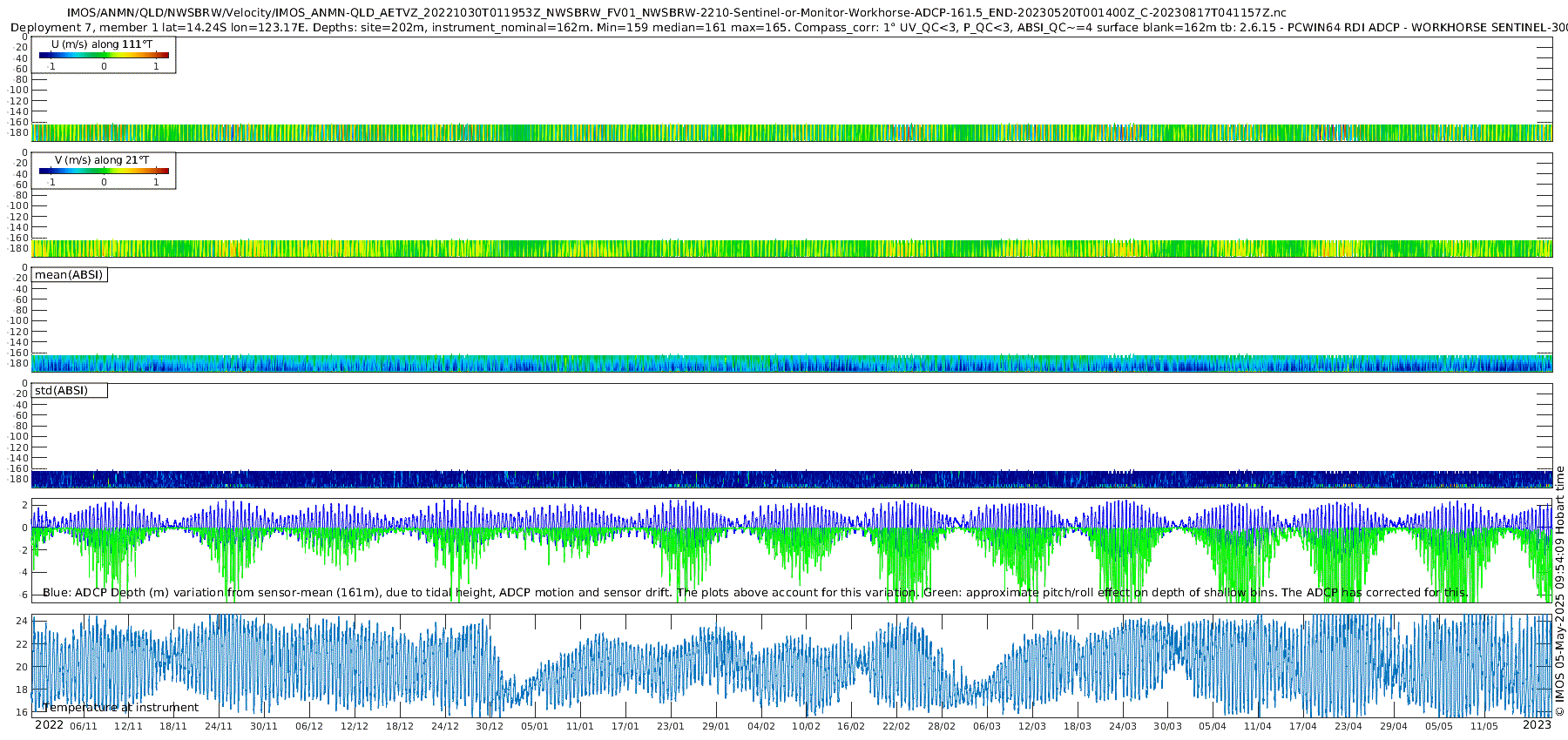Click the 2023 year label on axis
Screen dimensions: 1568x740
(1537, 725)
